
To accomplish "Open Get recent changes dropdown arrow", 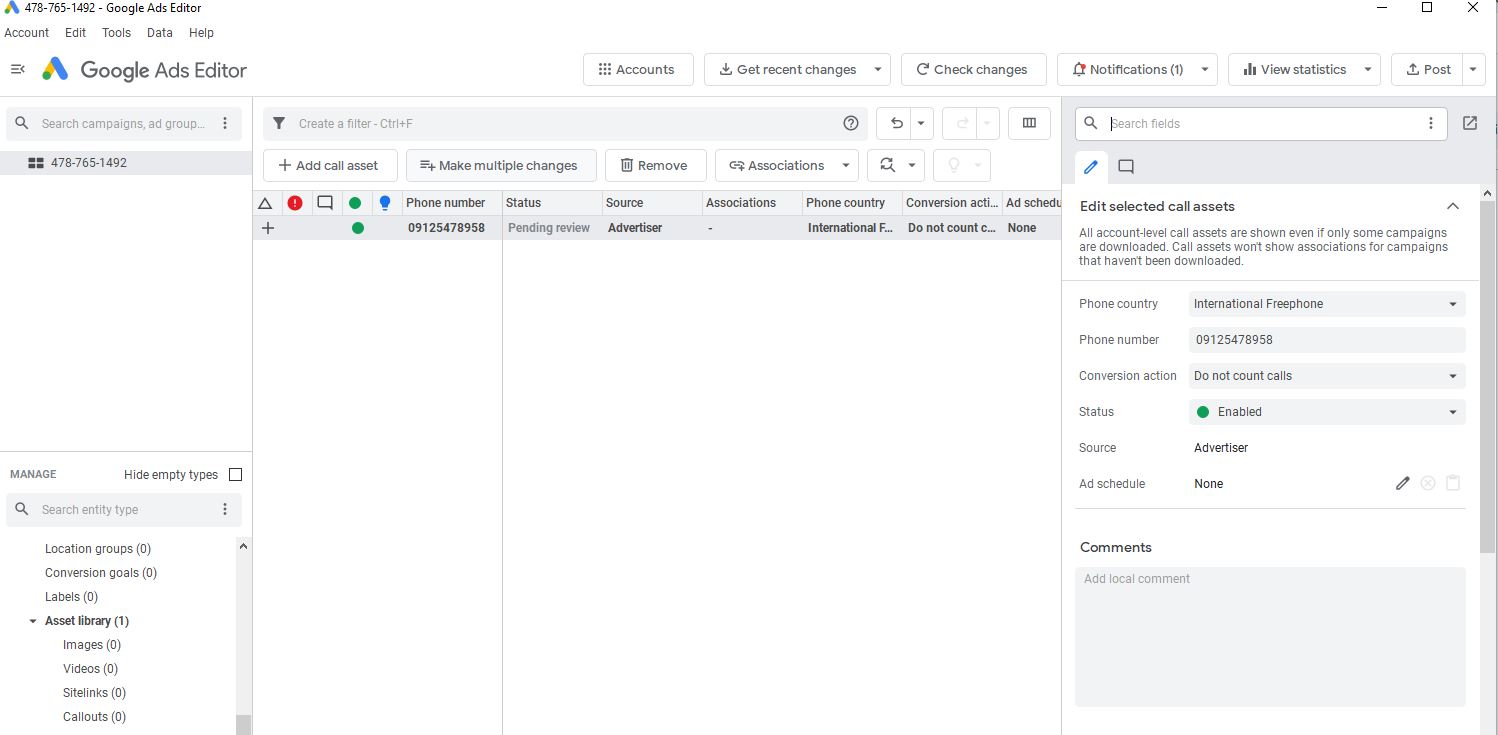I will point(878,70).
